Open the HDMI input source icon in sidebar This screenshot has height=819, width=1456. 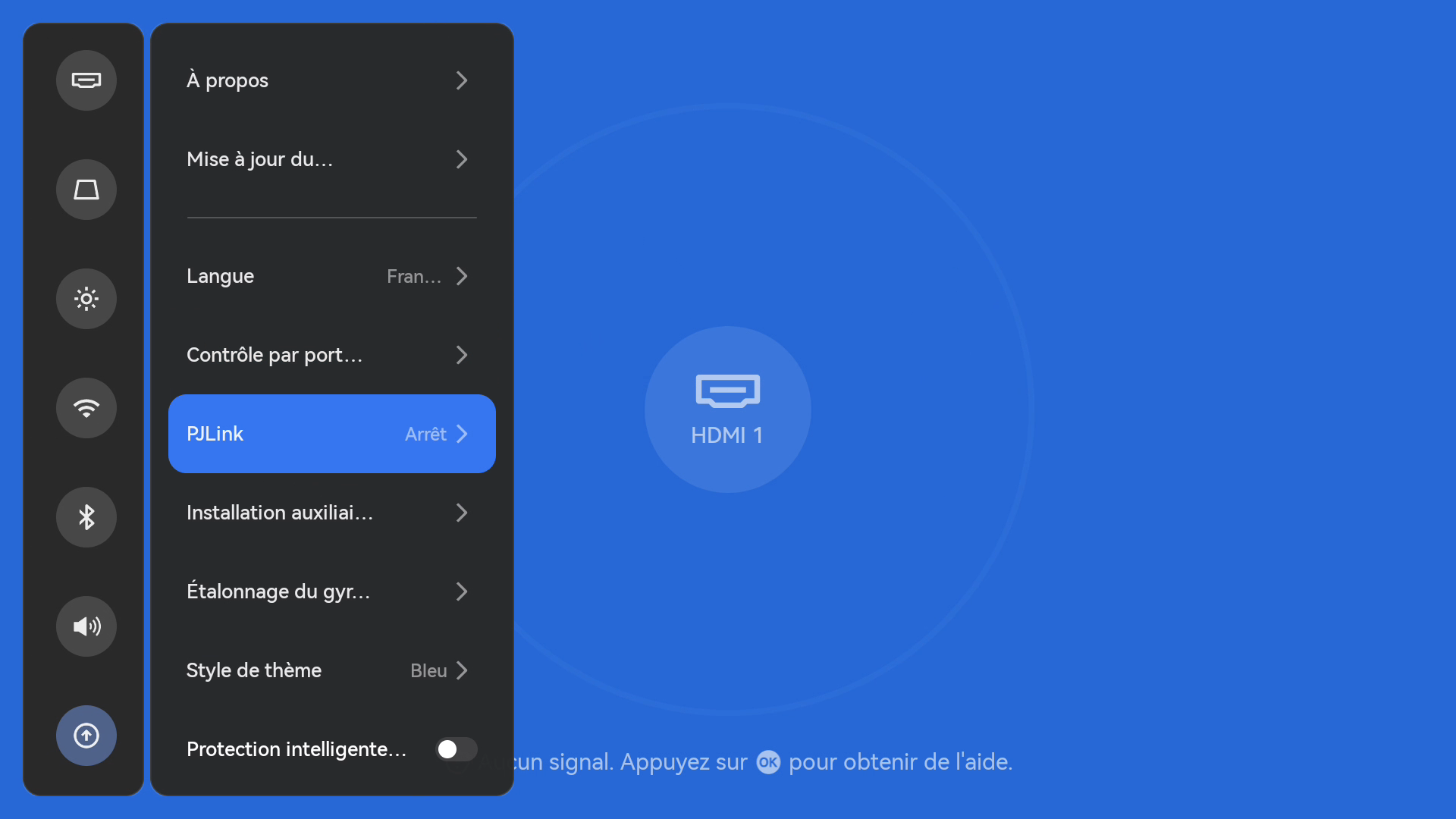pyautogui.click(x=86, y=80)
